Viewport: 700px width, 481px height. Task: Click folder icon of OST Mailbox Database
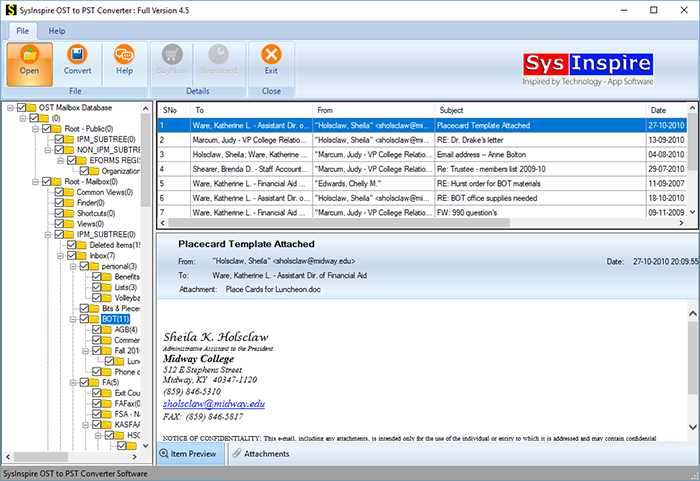(31, 108)
